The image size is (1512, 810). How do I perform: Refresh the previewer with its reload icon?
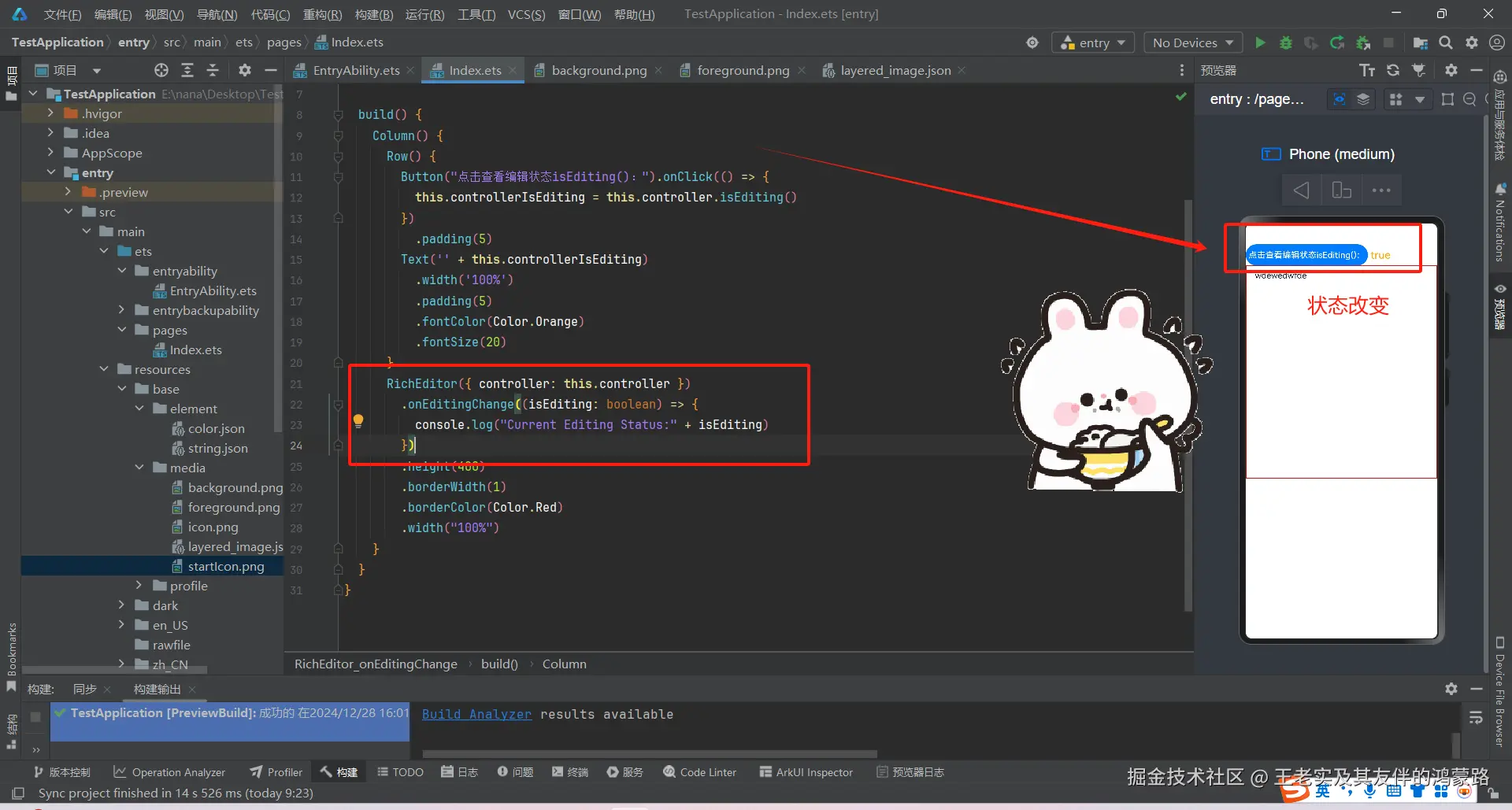point(1393,70)
